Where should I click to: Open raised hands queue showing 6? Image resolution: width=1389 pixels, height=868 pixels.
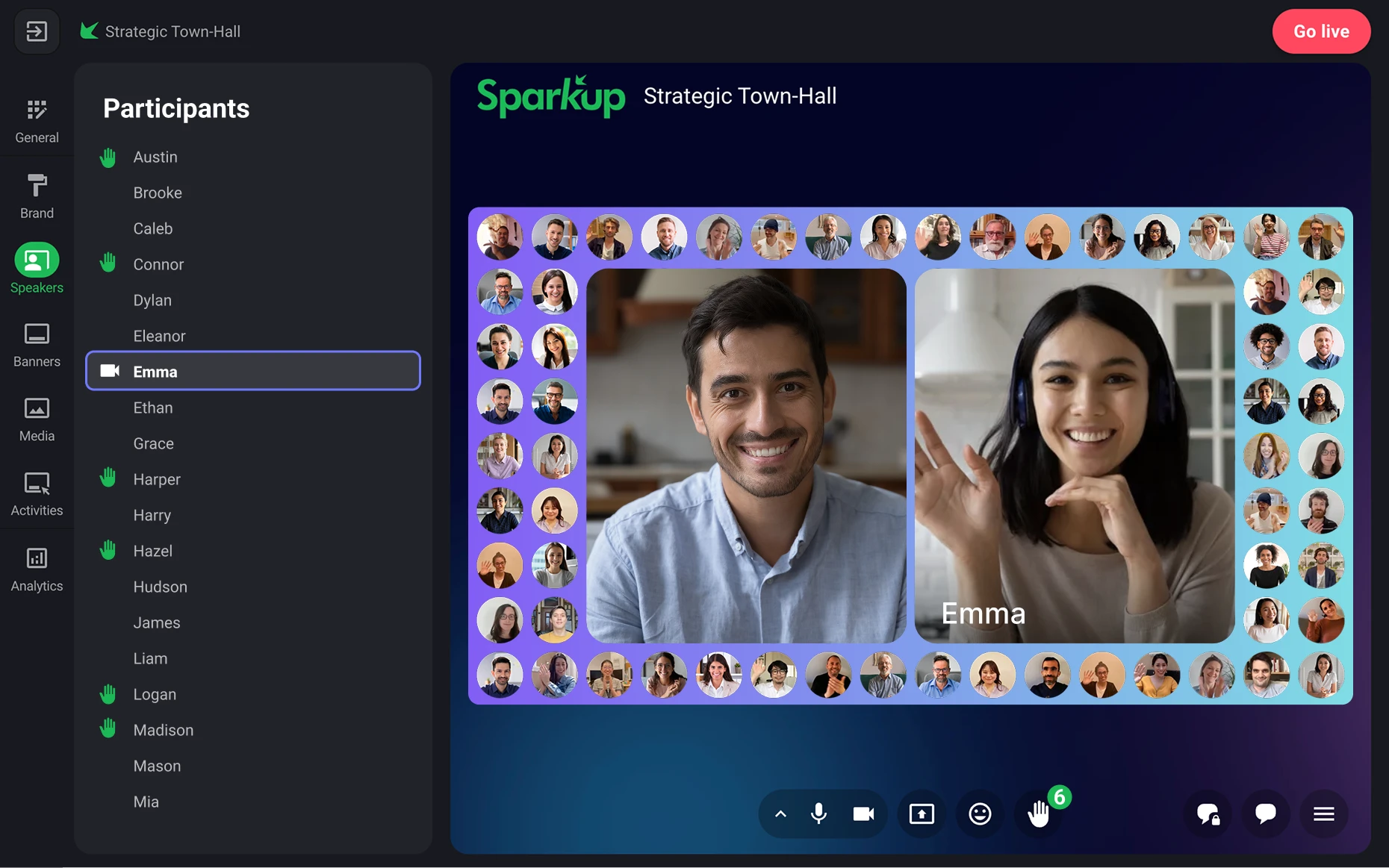(1039, 814)
